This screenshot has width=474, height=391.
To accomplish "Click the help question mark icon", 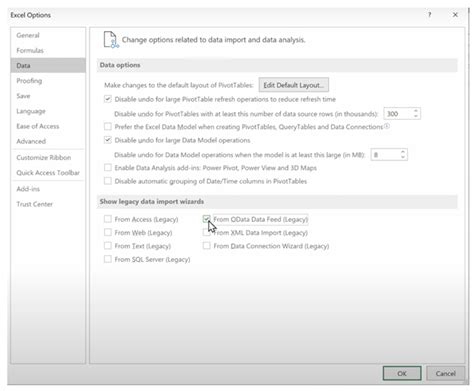I will [430, 15].
